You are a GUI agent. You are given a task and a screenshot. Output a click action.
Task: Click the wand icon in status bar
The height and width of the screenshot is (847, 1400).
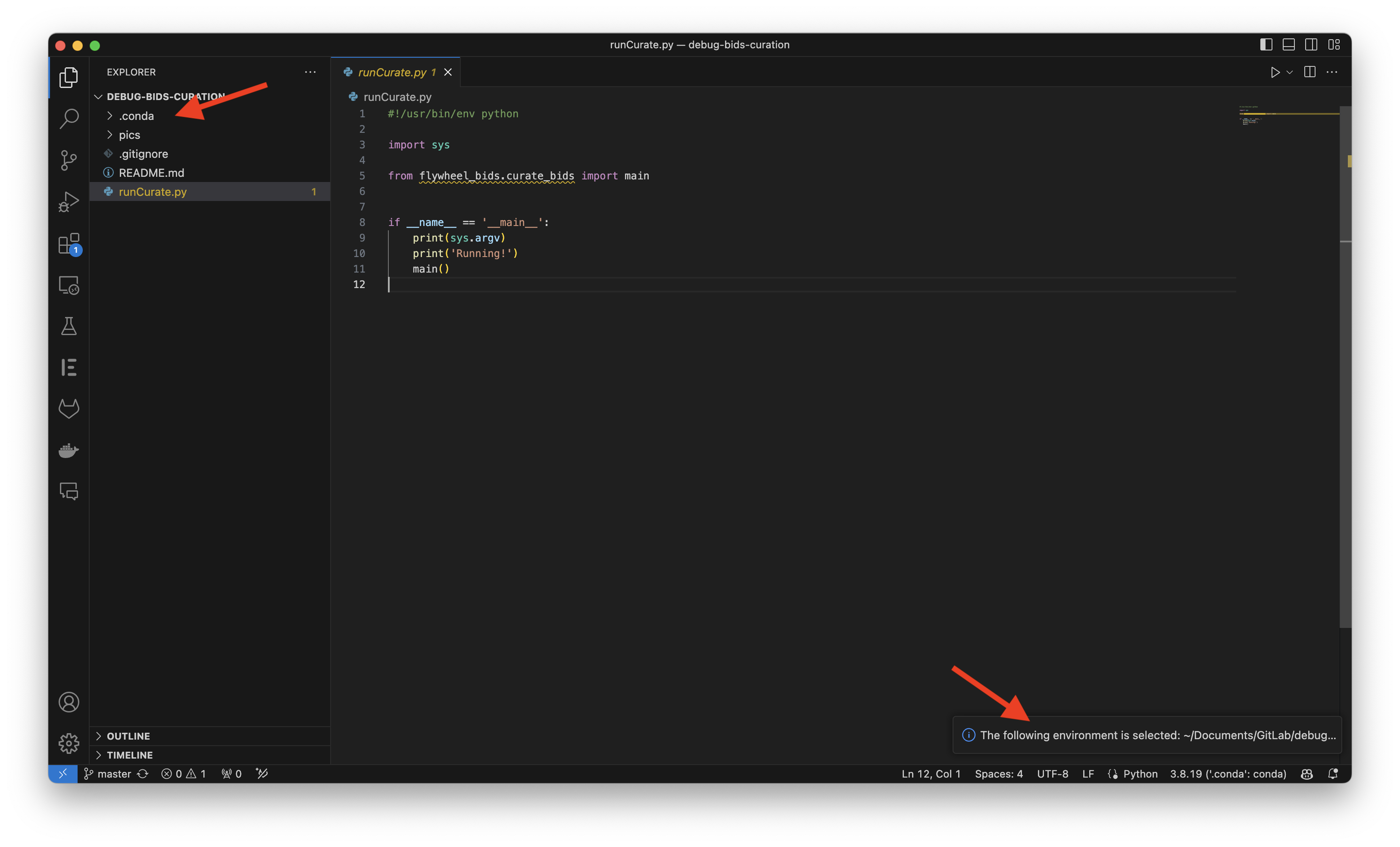[x=261, y=774]
